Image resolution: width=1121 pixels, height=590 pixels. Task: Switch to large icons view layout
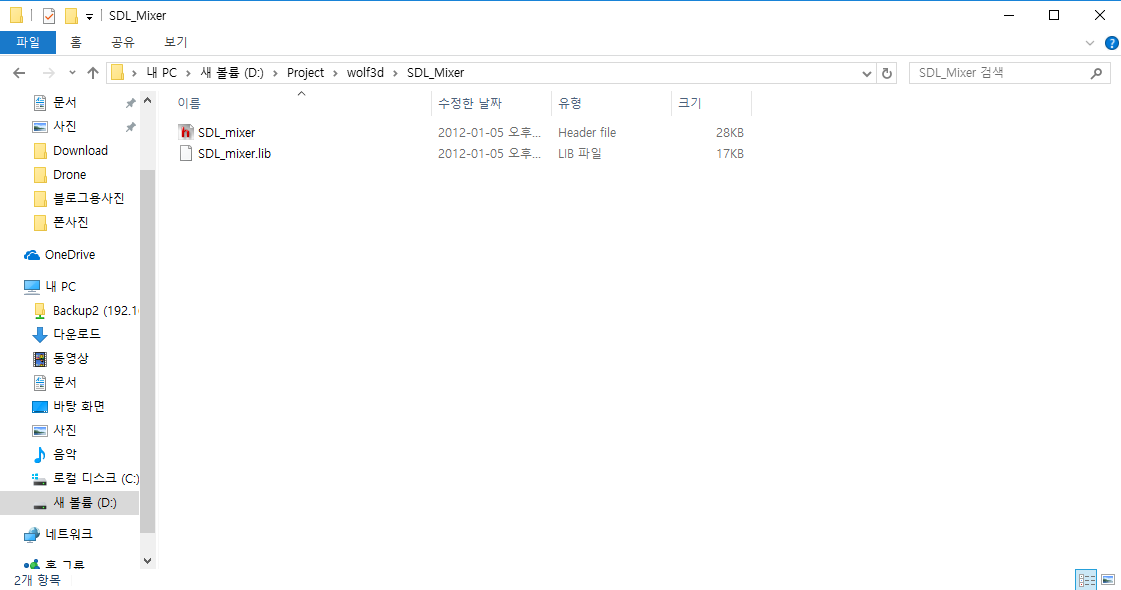point(1107,579)
